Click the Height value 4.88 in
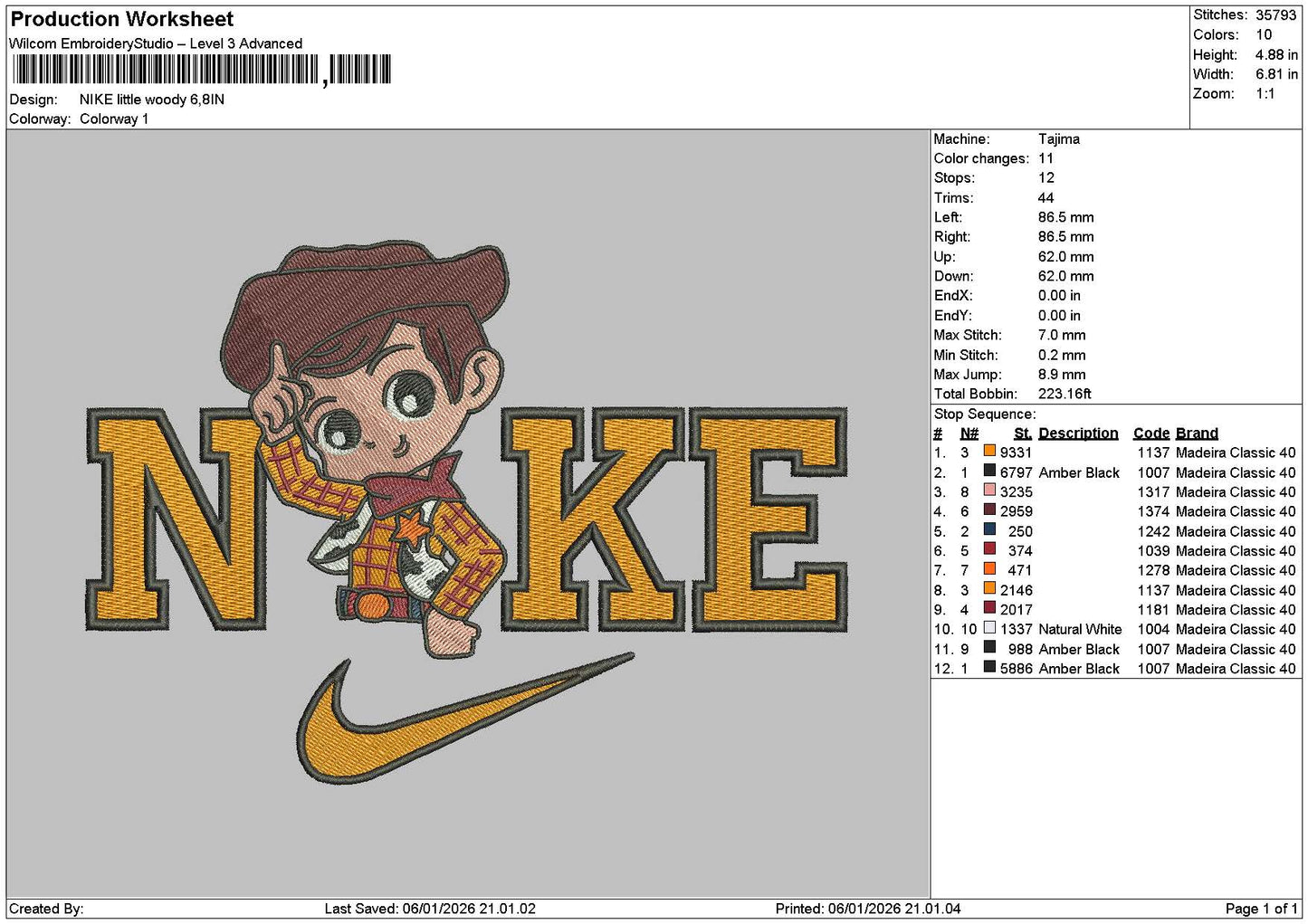 (x=1276, y=55)
